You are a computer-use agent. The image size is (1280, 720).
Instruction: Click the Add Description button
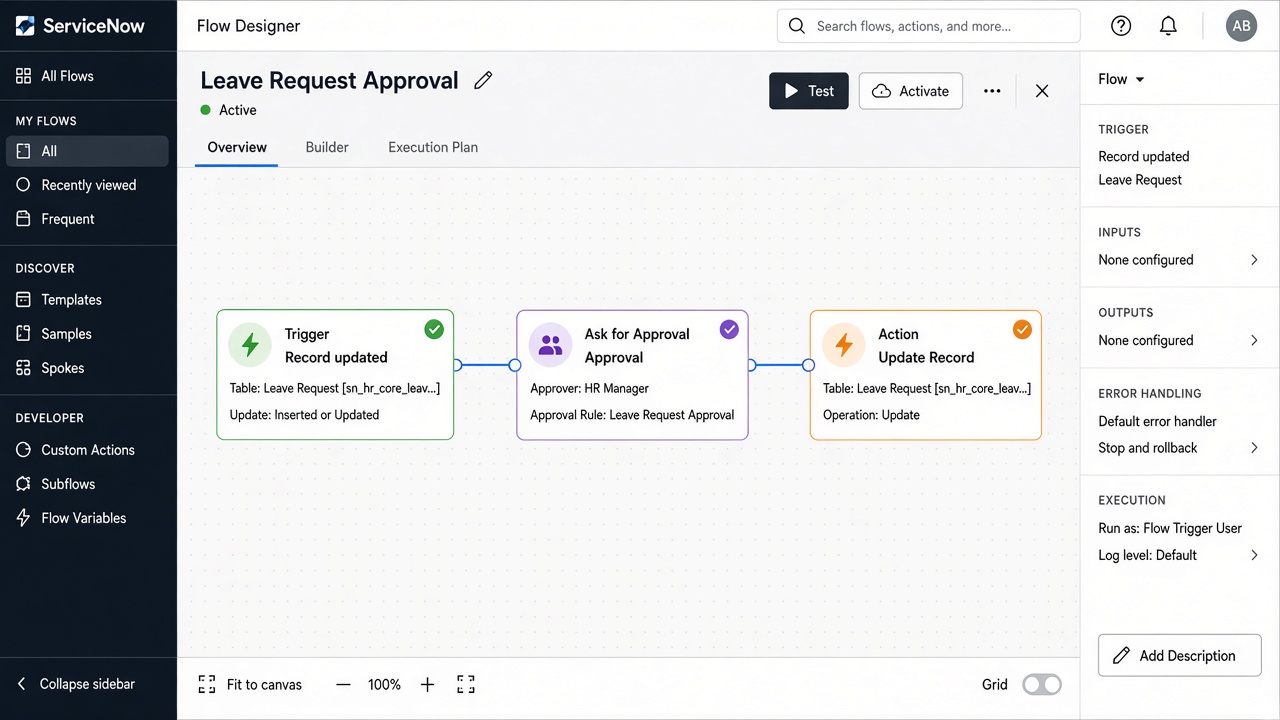point(1180,656)
